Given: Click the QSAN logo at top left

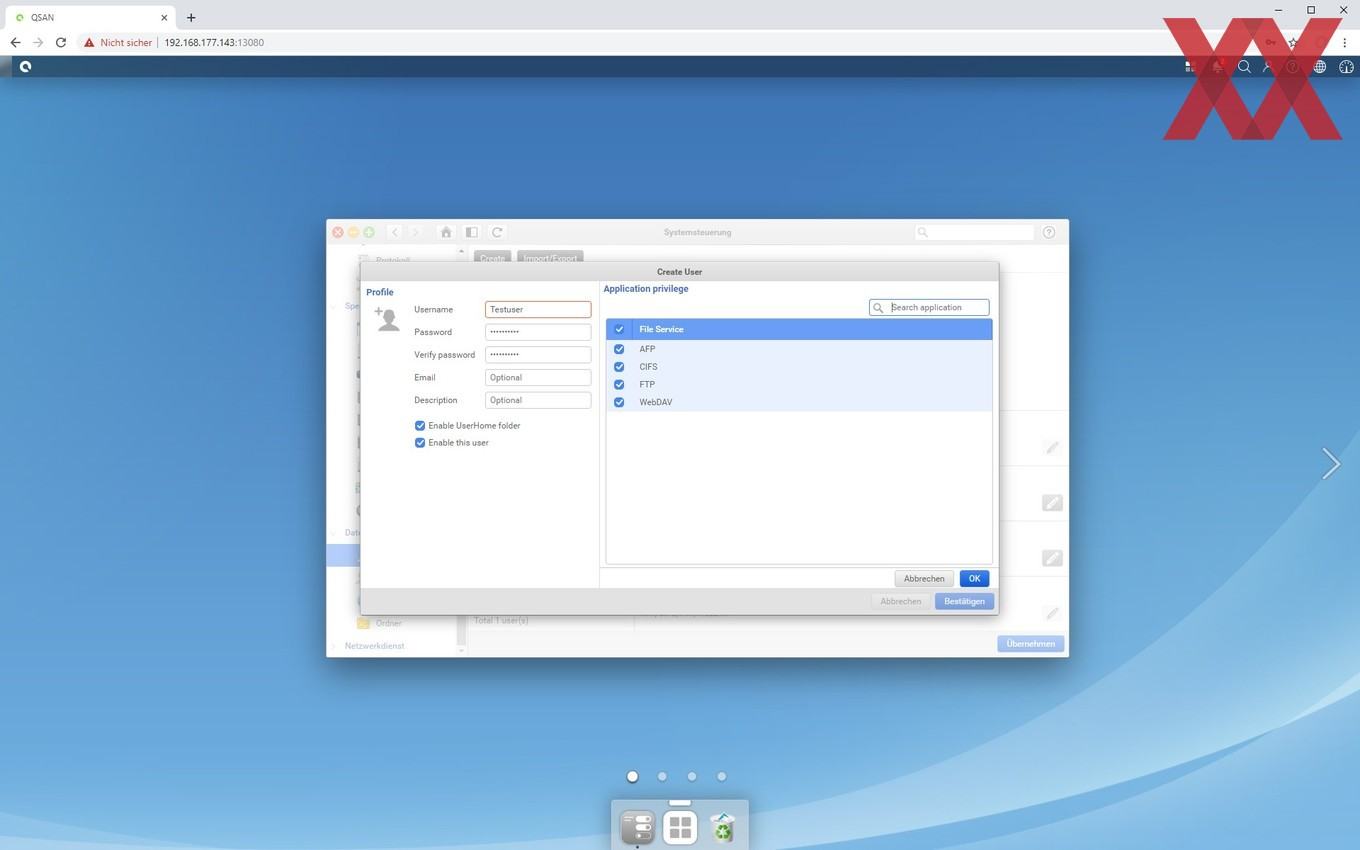Looking at the screenshot, I should [x=25, y=67].
